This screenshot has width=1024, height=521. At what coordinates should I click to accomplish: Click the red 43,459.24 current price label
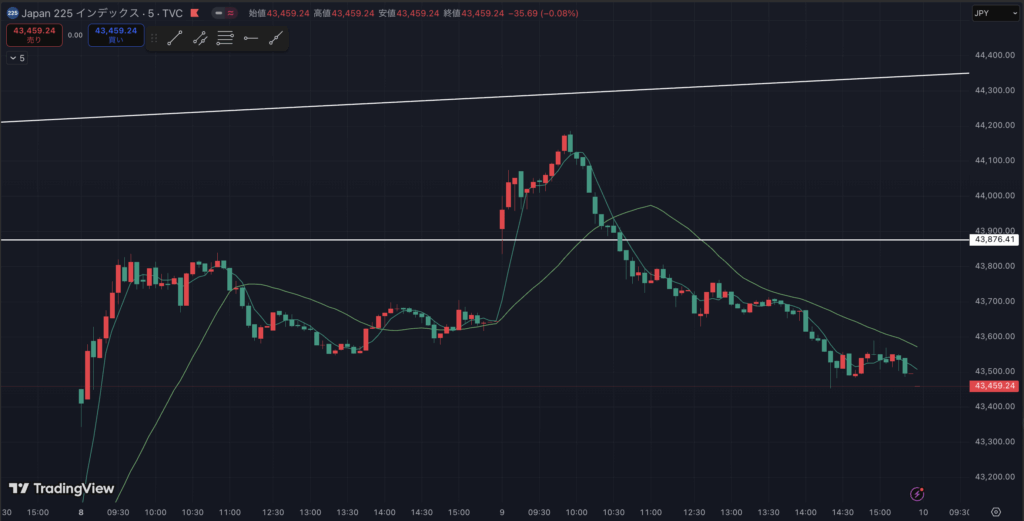[994, 386]
